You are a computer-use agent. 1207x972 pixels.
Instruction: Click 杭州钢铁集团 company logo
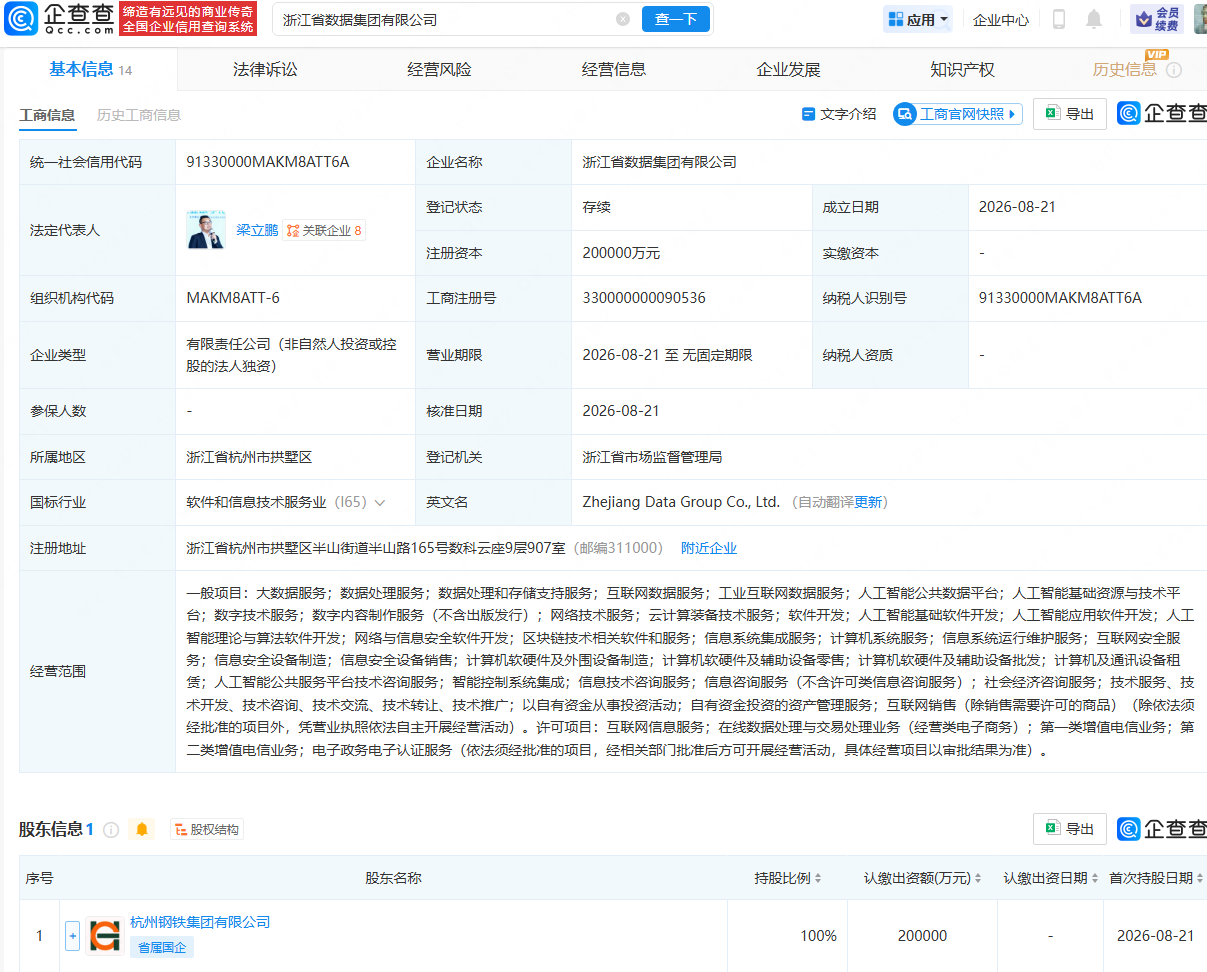click(x=105, y=936)
